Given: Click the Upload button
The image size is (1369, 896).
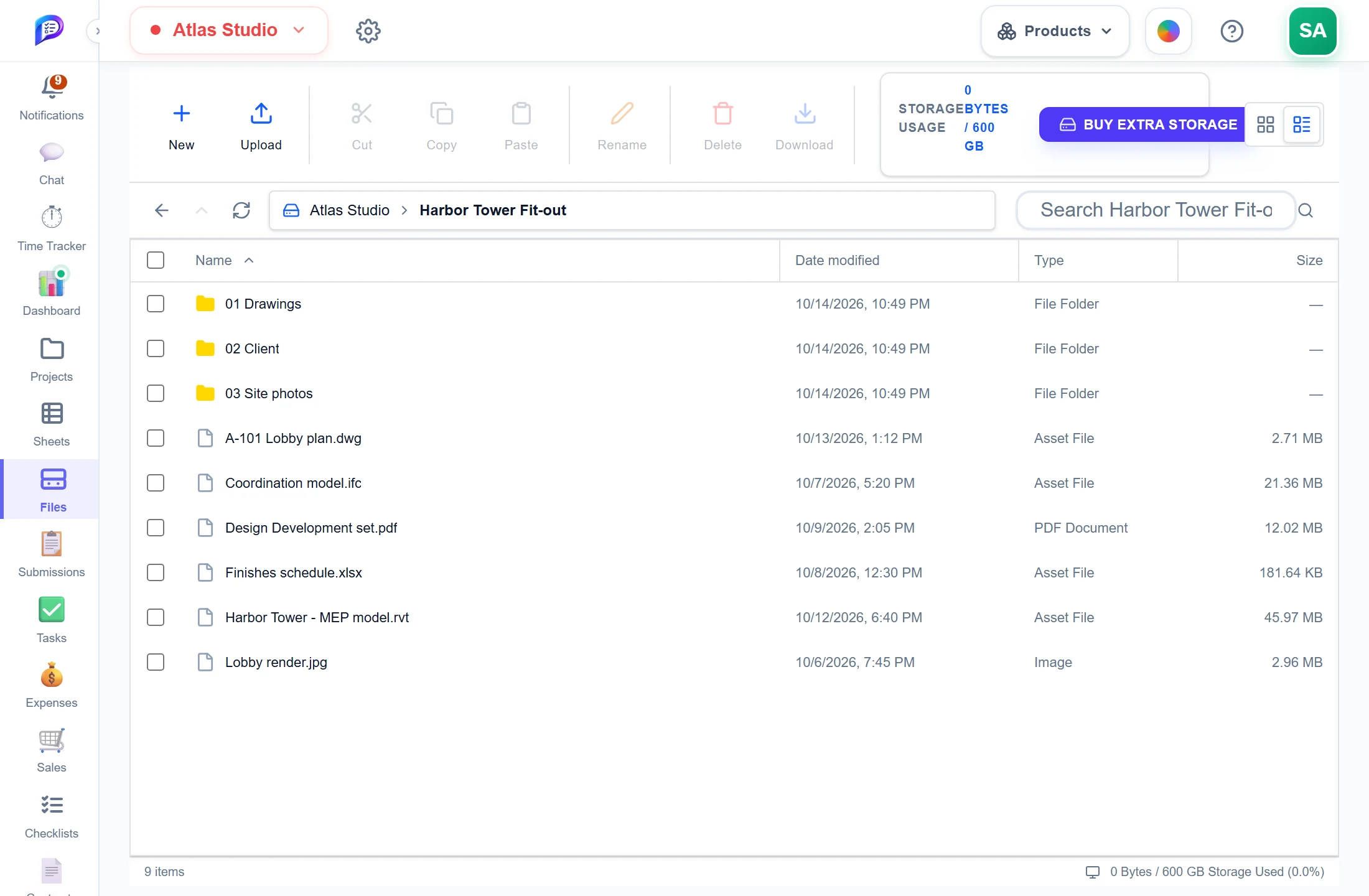Looking at the screenshot, I should click(261, 126).
